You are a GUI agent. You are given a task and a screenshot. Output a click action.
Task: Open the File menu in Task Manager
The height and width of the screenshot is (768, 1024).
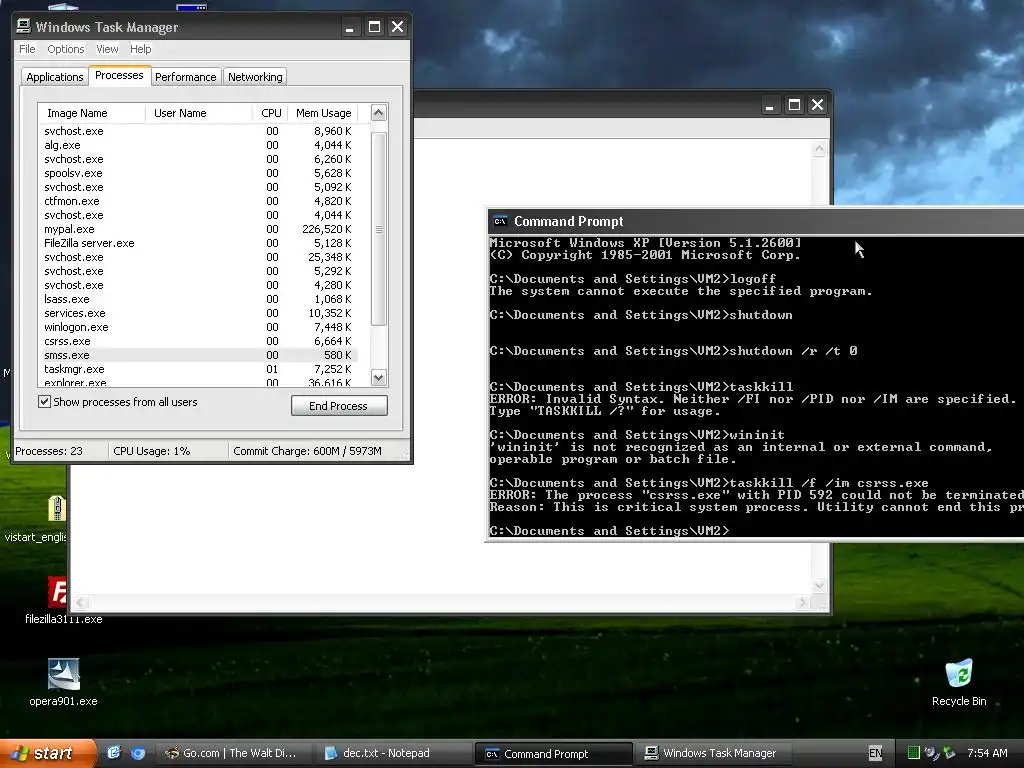(x=27, y=49)
